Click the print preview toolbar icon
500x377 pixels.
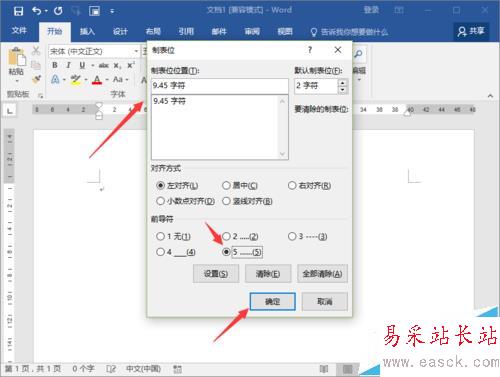click(x=94, y=11)
